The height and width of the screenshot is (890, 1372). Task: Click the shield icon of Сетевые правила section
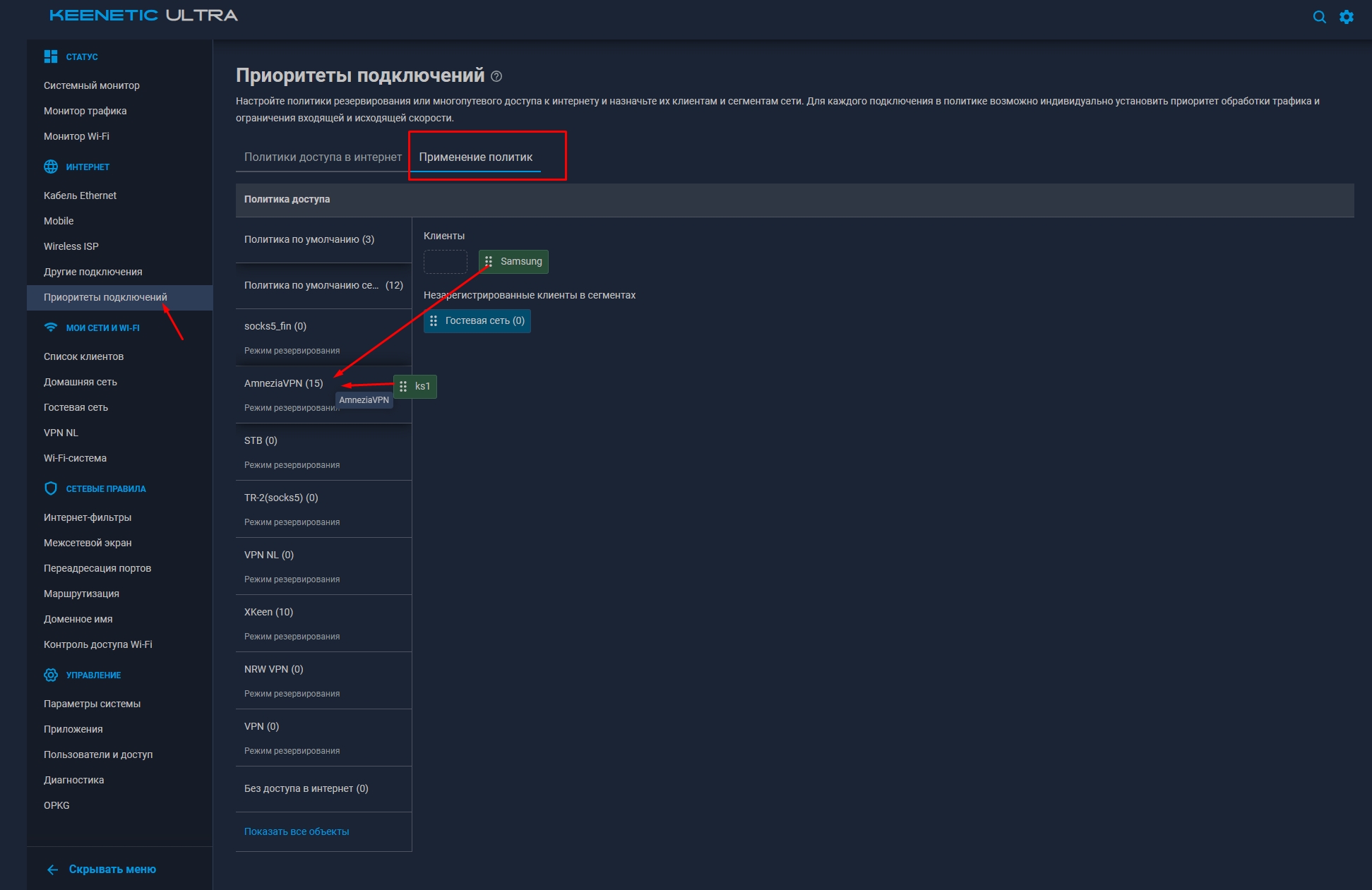[50, 488]
